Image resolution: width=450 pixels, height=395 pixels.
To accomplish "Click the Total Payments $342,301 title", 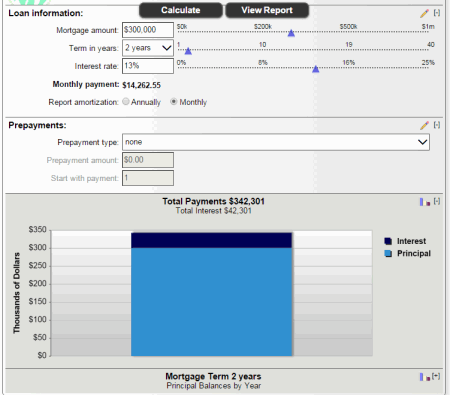I will (x=214, y=201).
